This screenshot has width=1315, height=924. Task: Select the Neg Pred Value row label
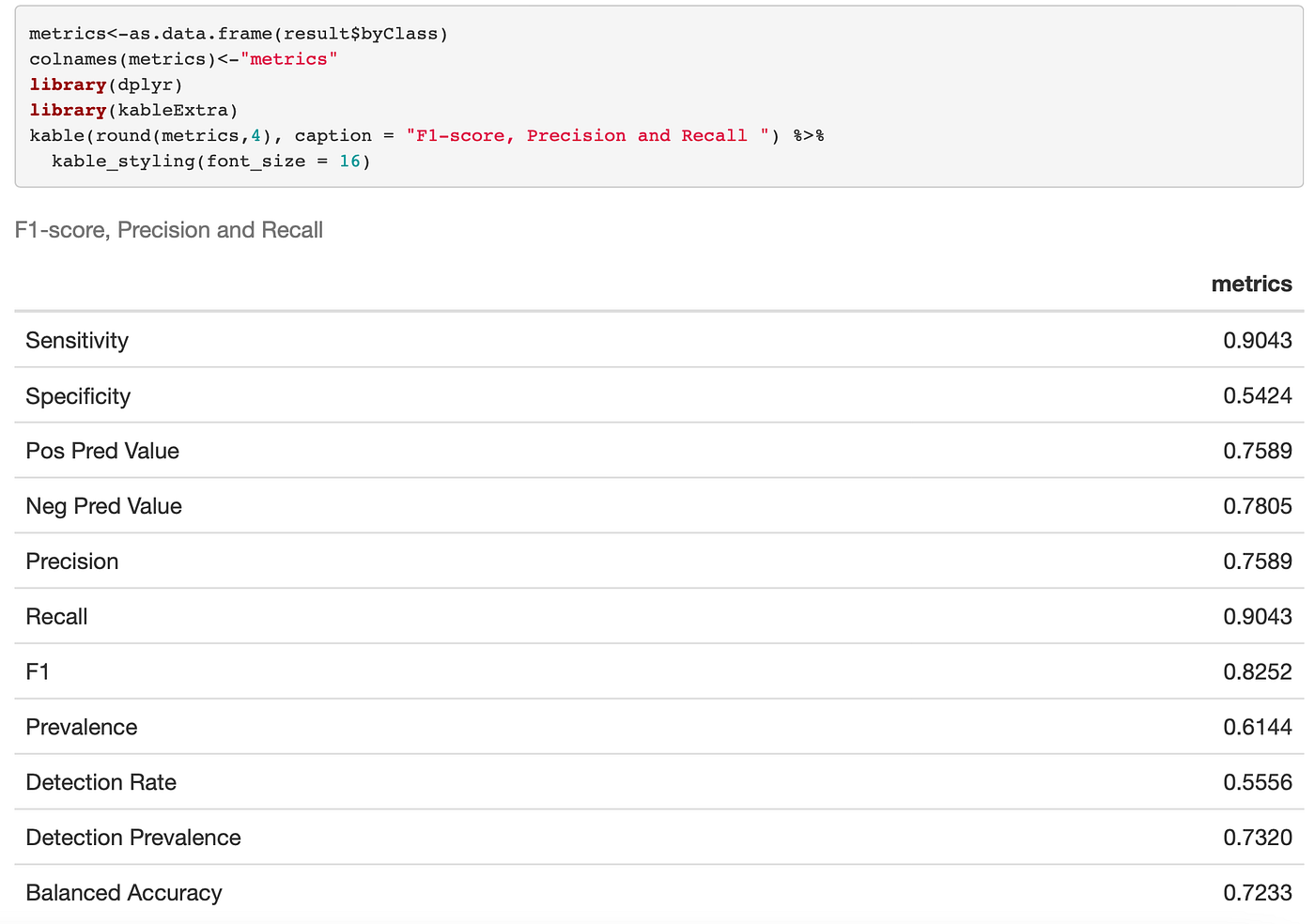click(103, 506)
